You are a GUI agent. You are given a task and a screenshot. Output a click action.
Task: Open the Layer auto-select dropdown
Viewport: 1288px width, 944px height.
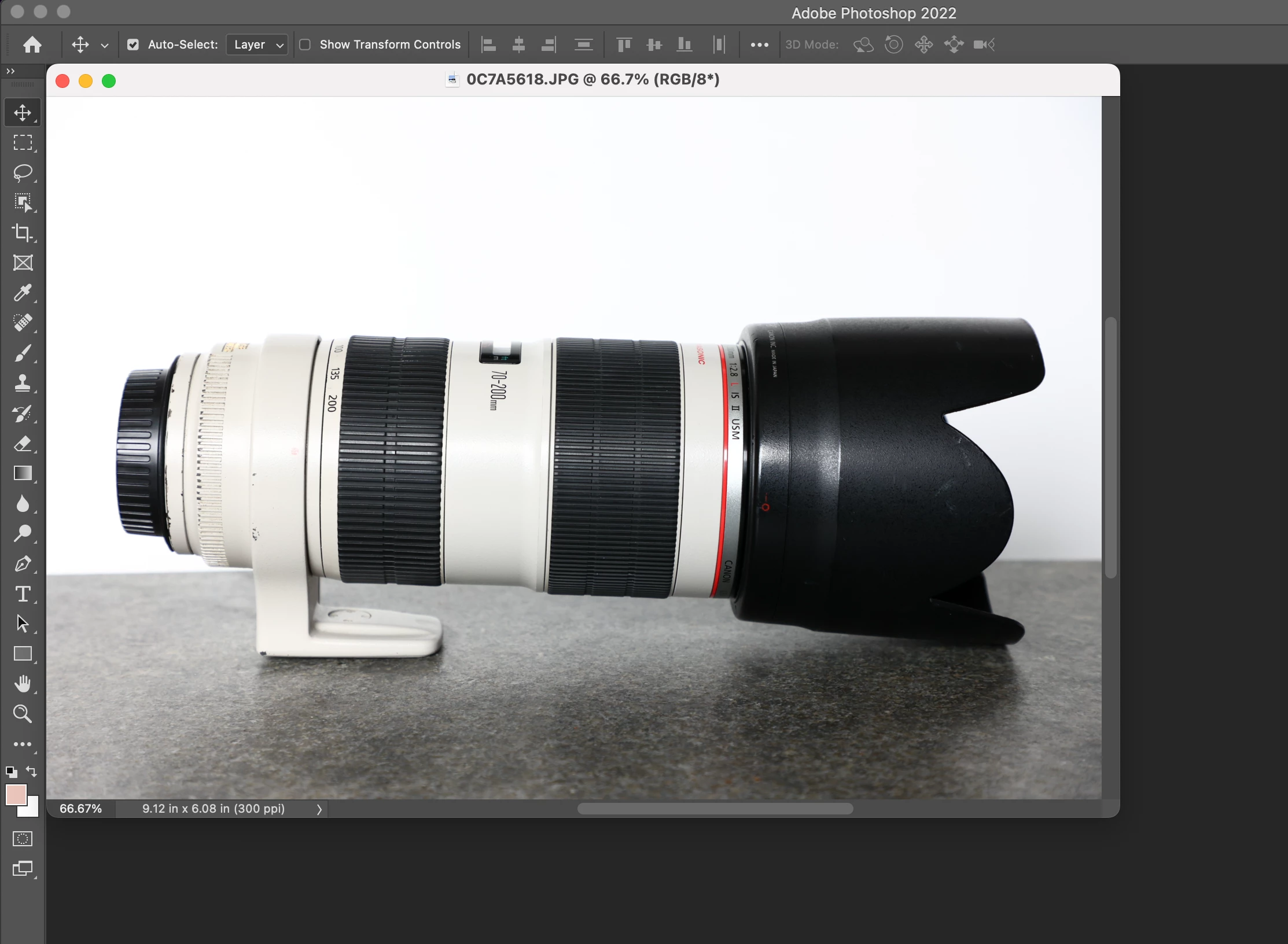pyautogui.click(x=257, y=45)
